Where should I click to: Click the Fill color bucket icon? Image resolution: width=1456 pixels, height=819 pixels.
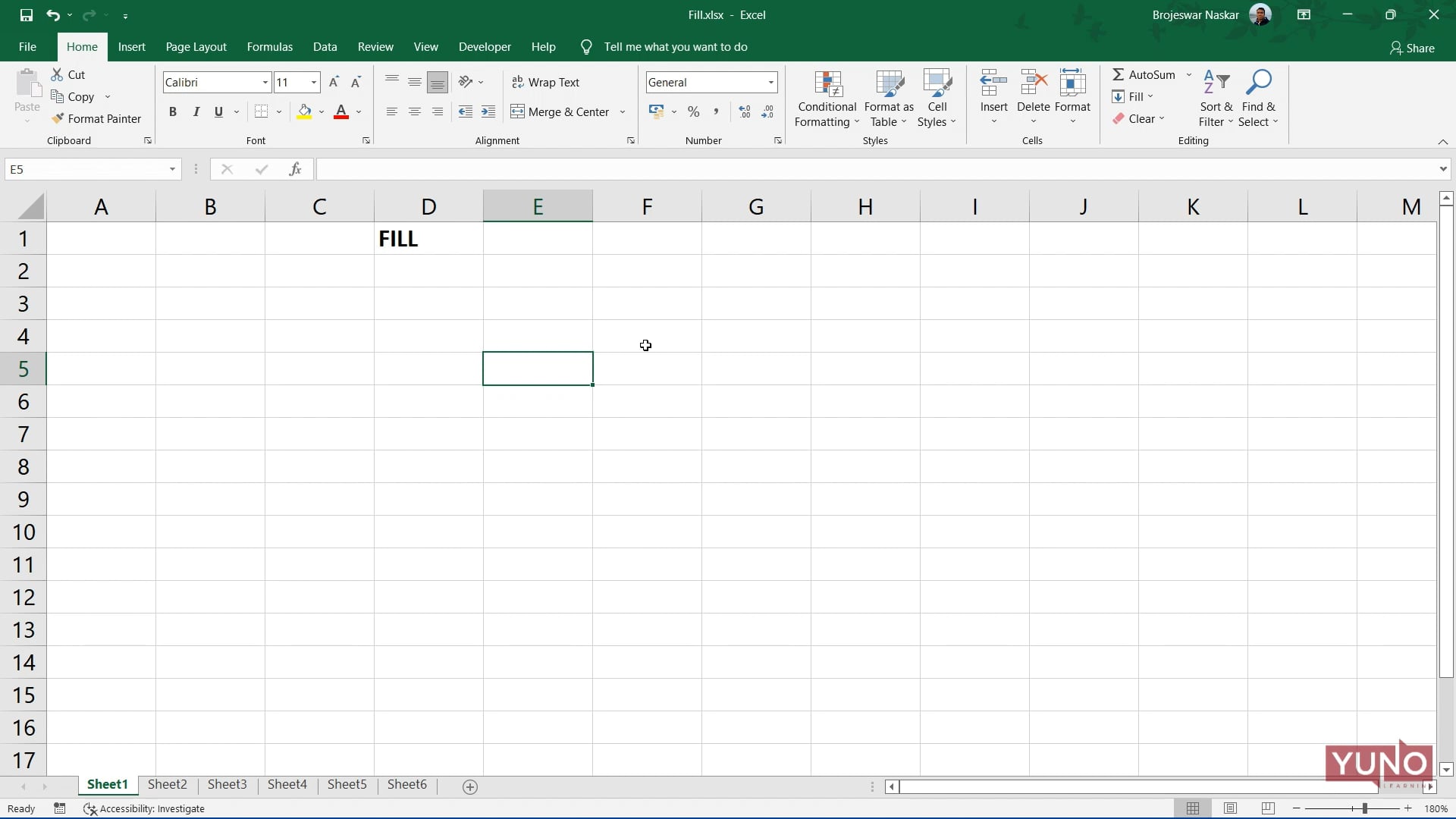tap(303, 111)
